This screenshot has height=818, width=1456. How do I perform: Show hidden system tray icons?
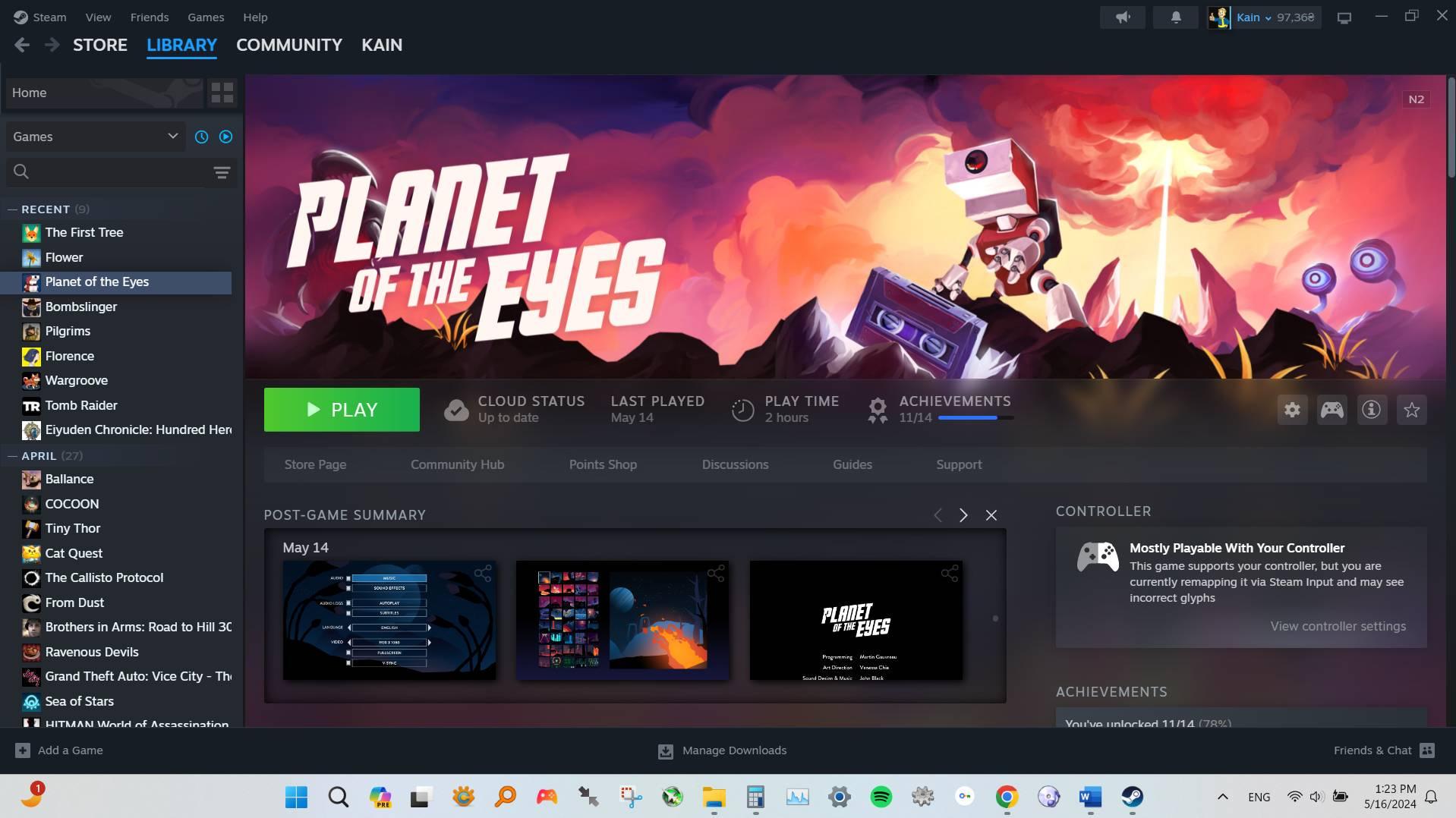1222,798
